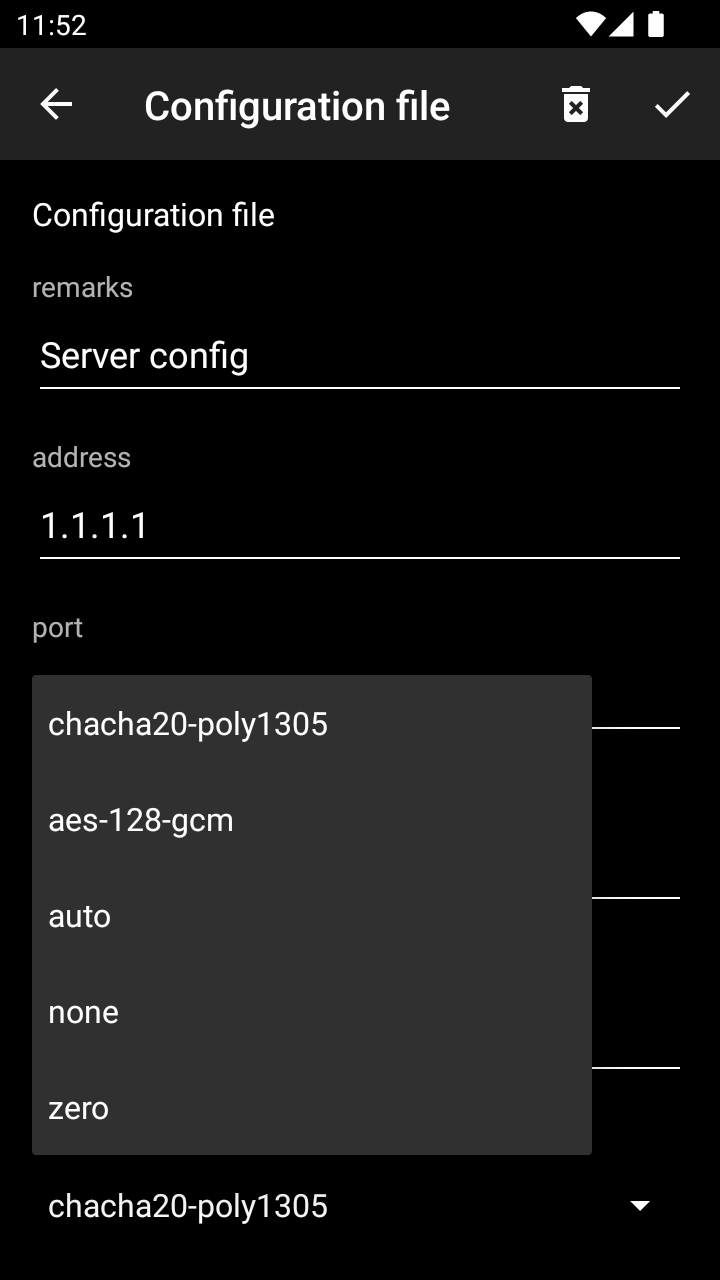Tap the Configuration file section heading
This screenshot has height=1280, width=720.
[x=153, y=215]
